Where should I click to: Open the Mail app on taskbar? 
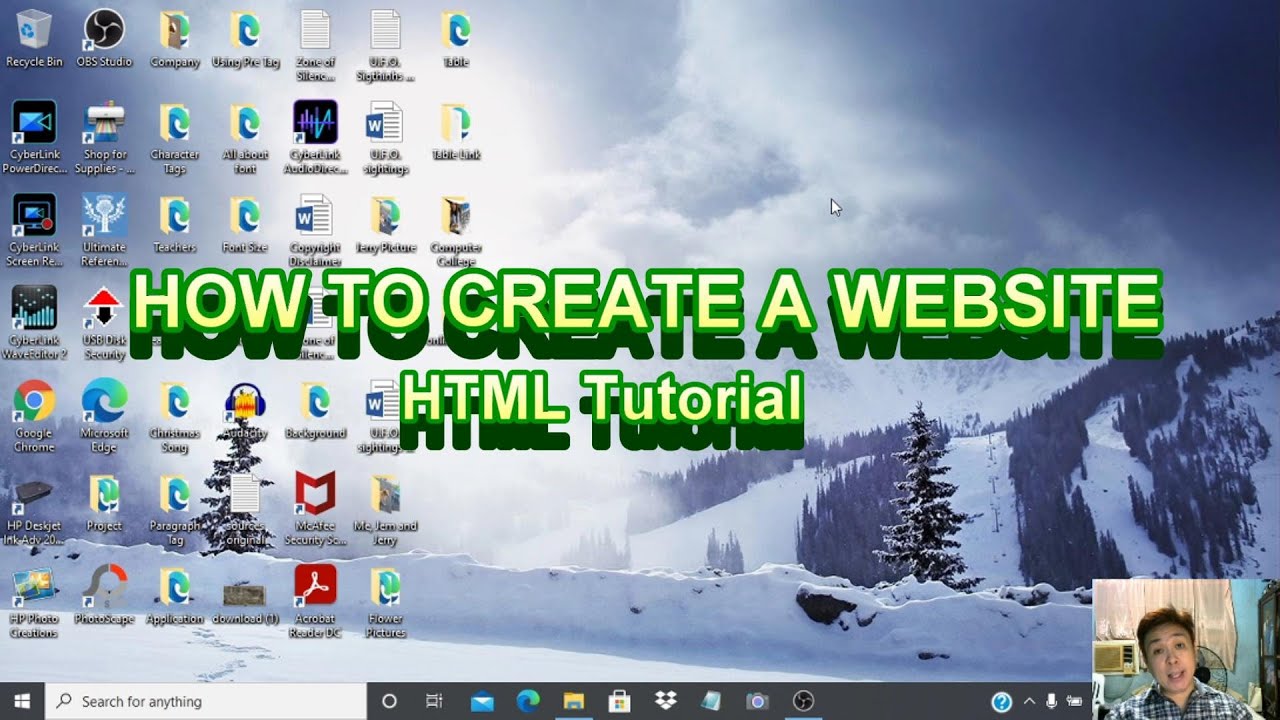pyautogui.click(x=482, y=701)
